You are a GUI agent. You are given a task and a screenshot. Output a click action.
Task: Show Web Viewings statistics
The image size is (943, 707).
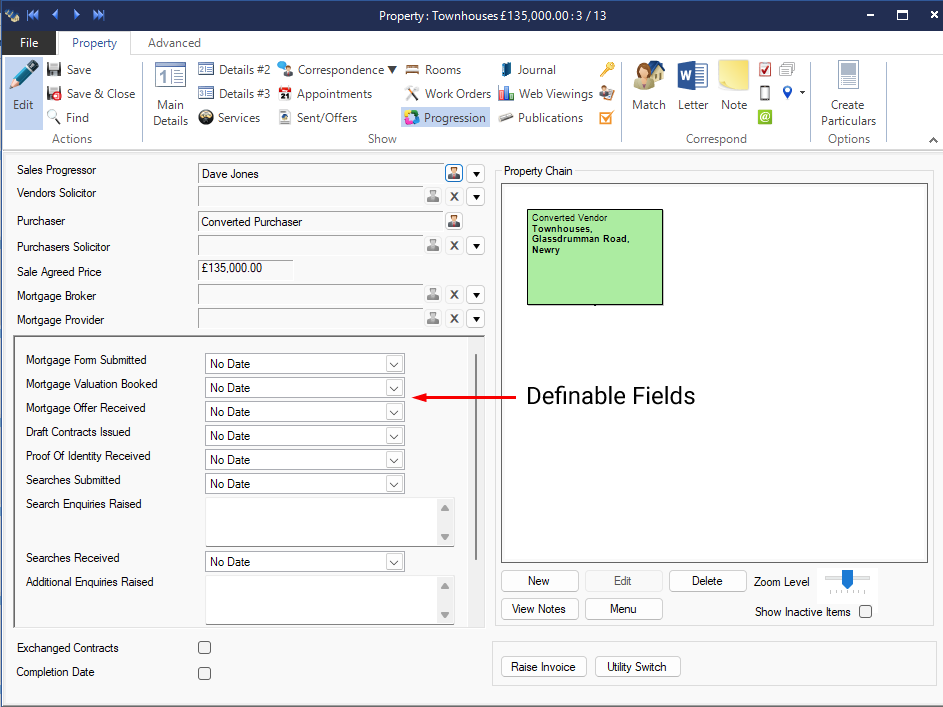pyautogui.click(x=545, y=94)
